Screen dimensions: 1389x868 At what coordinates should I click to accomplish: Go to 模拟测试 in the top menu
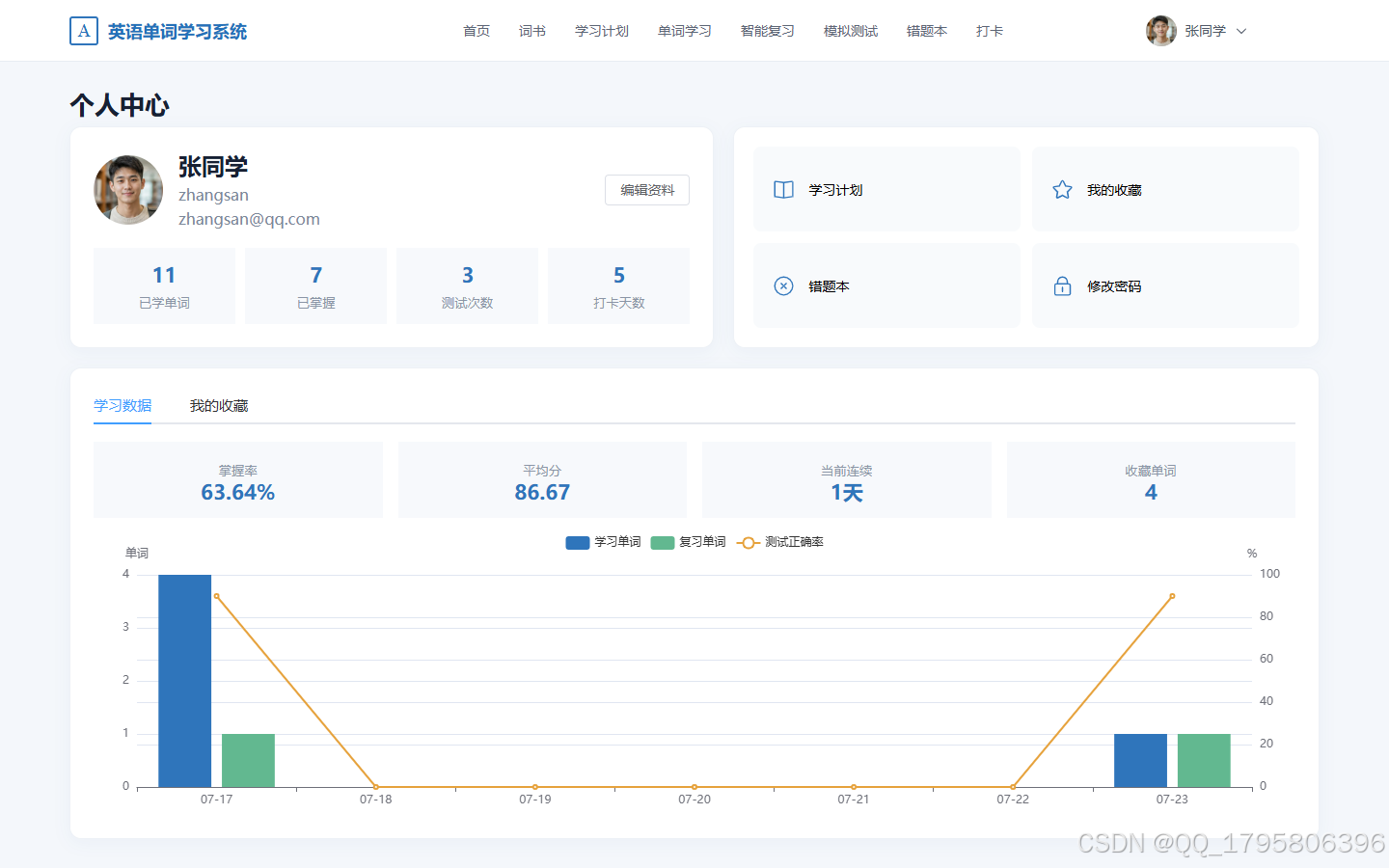click(851, 31)
